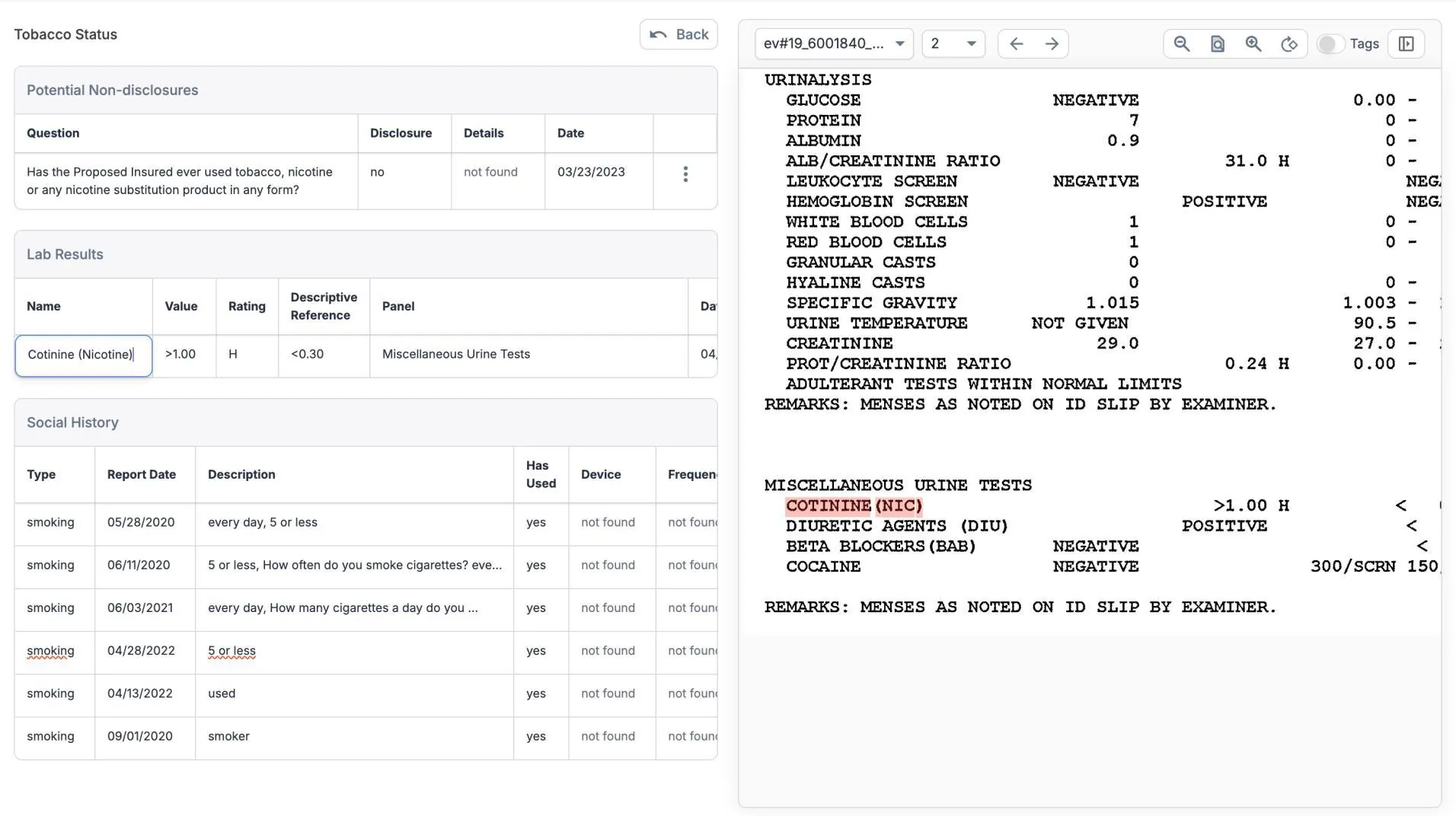The image size is (1456, 816).
Task: Click the 'every day, 5 or less' description
Action: tap(263, 522)
